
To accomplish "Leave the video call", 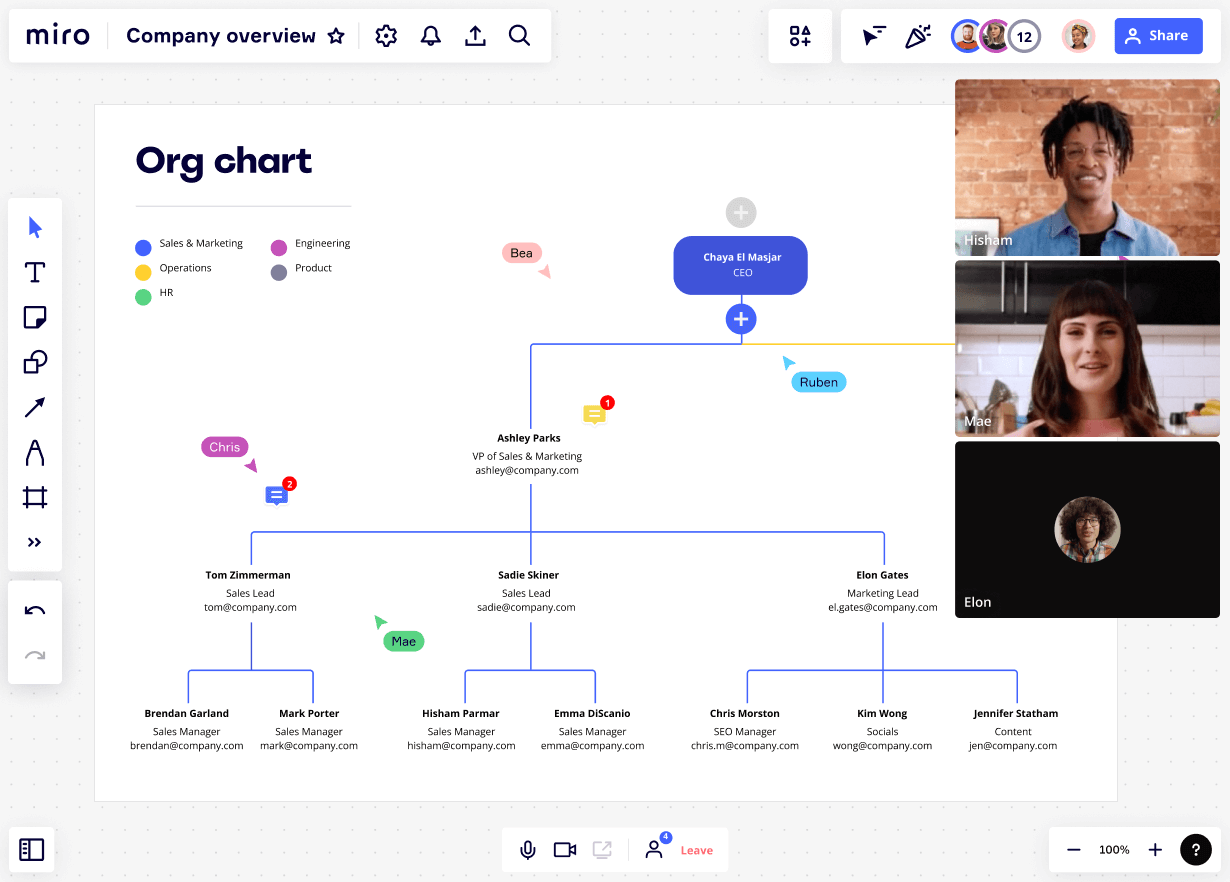I will point(697,850).
